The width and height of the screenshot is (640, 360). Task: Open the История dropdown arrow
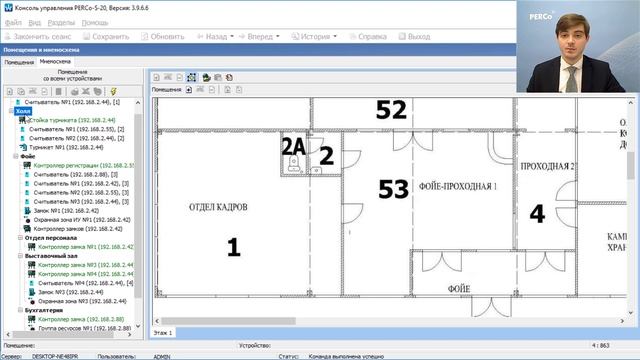coord(335,36)
